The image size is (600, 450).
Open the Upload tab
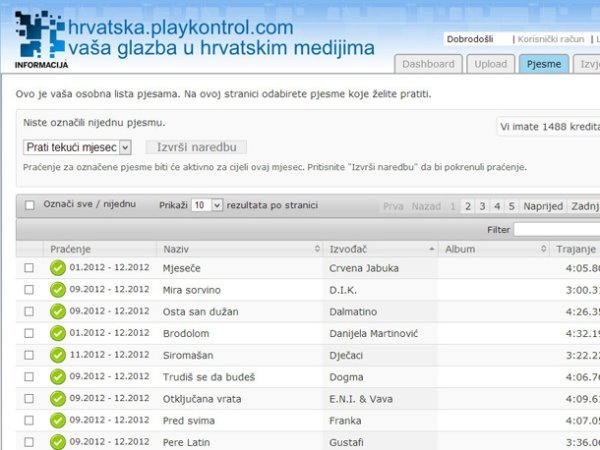[490, 64]
